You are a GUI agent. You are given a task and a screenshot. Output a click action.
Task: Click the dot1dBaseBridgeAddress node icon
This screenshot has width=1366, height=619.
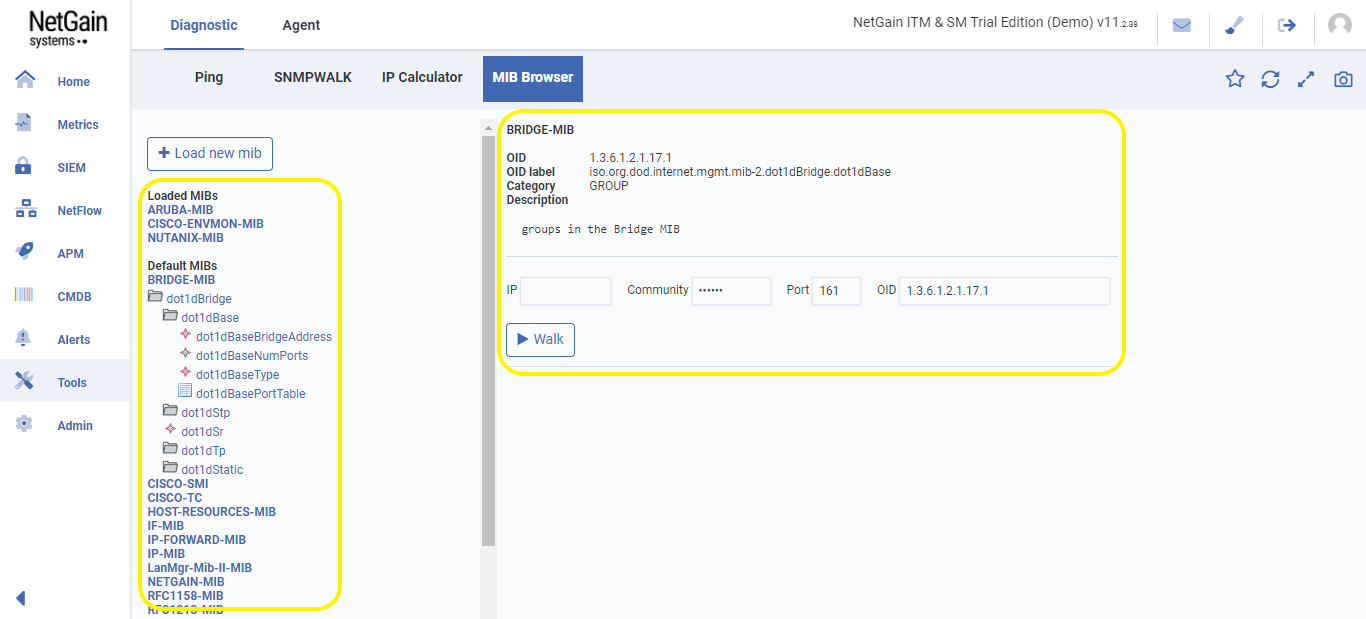point(185,335)
